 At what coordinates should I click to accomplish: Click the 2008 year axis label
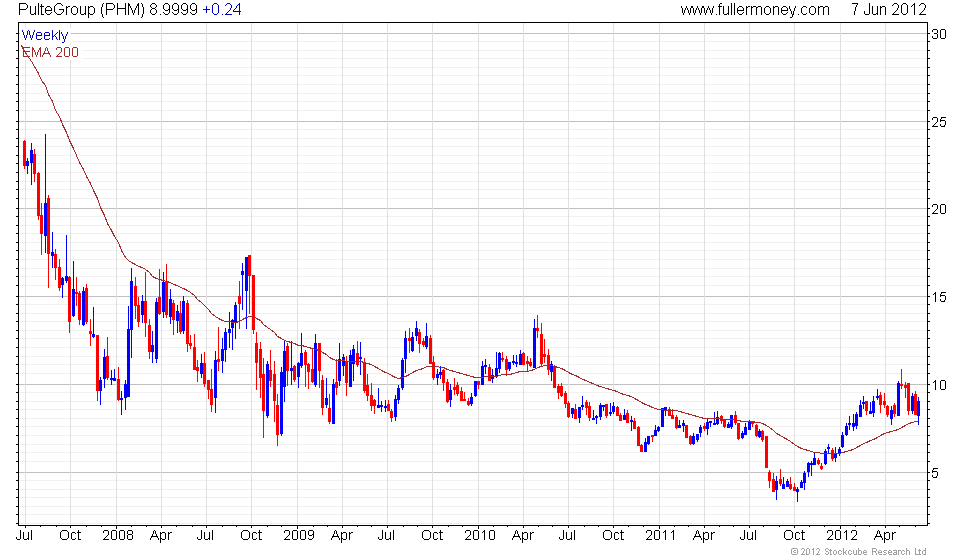tap(118, 535)
